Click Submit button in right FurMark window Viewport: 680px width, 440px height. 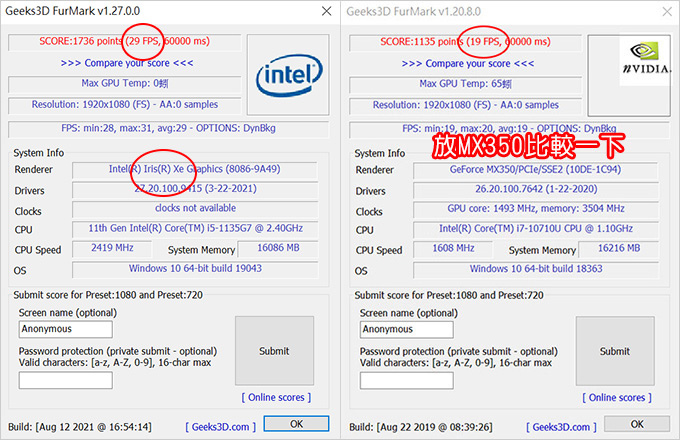(615, 351)
